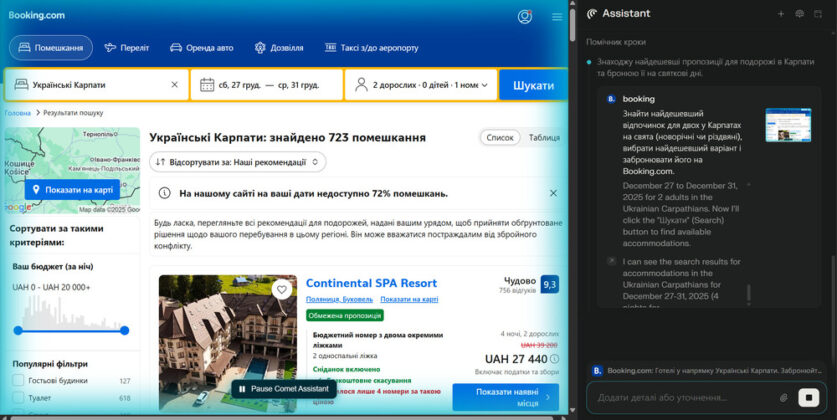Open the Continental SPA Resort title link
Image resolution: width=837 pixels, height=420 pixels.
click(371, 283)
